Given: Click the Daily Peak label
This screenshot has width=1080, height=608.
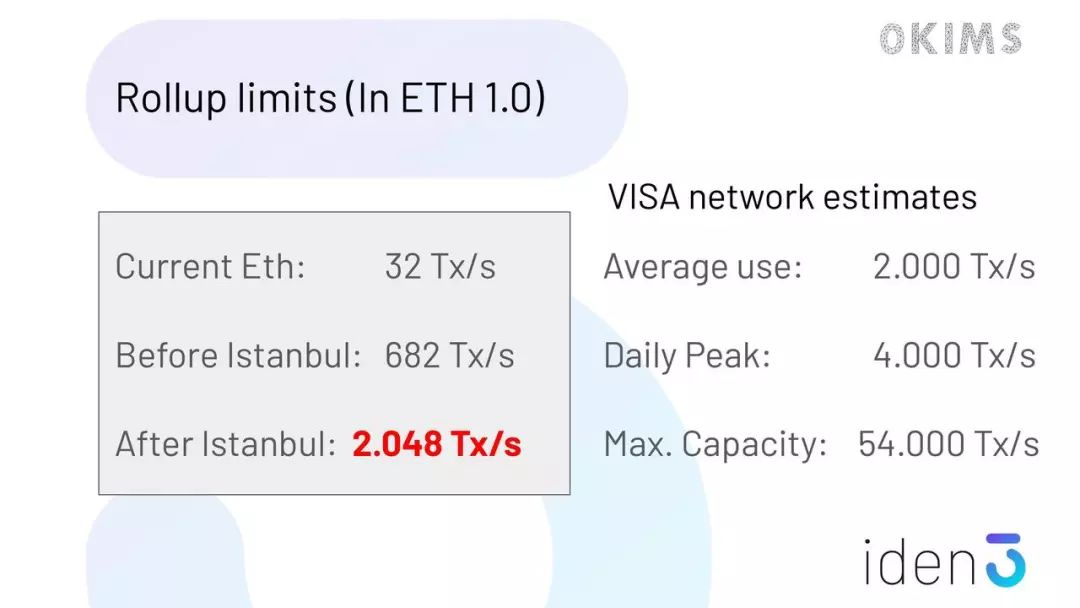Looking at the screenshot, I should 687,356.
